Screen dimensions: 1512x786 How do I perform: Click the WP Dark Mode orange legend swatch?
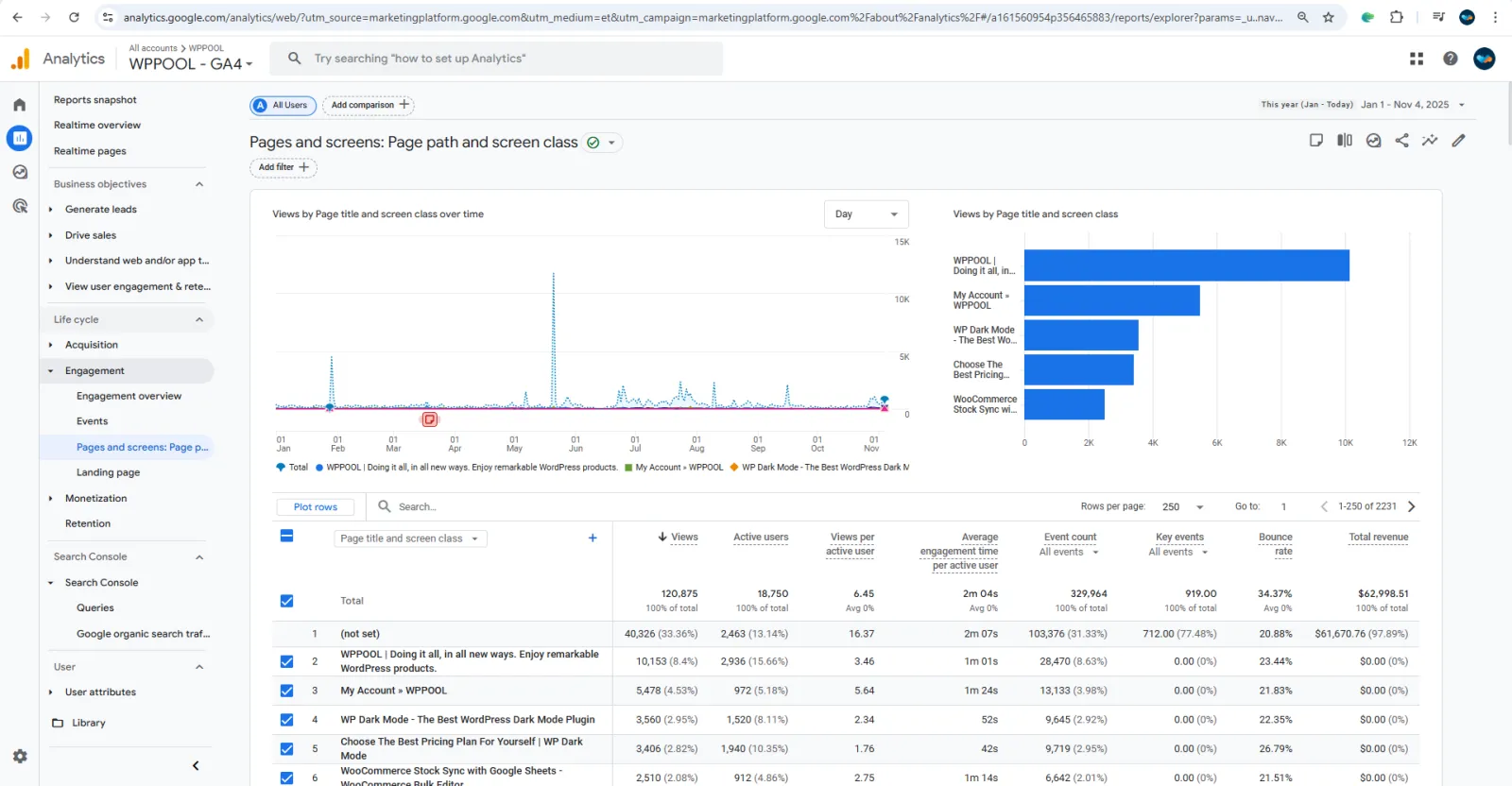(x=734, y=468)
